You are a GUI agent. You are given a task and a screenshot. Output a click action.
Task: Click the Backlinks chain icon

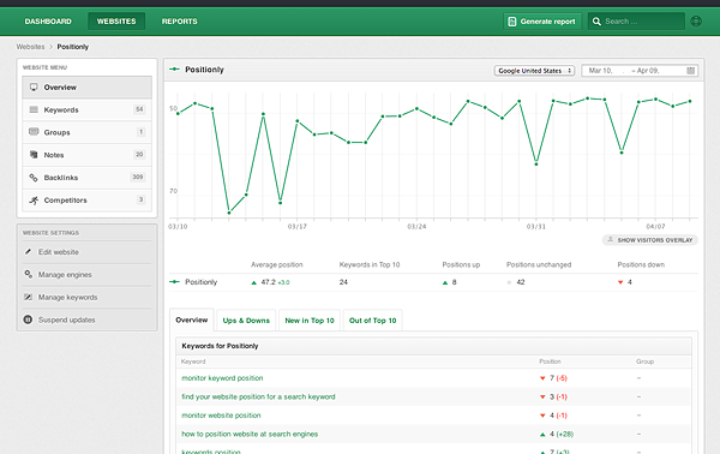(34, 177)
